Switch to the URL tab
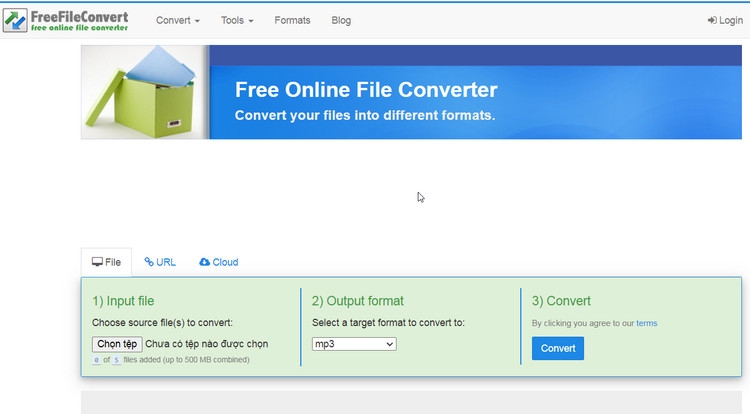750x414 pixels. tap(160, 262)
